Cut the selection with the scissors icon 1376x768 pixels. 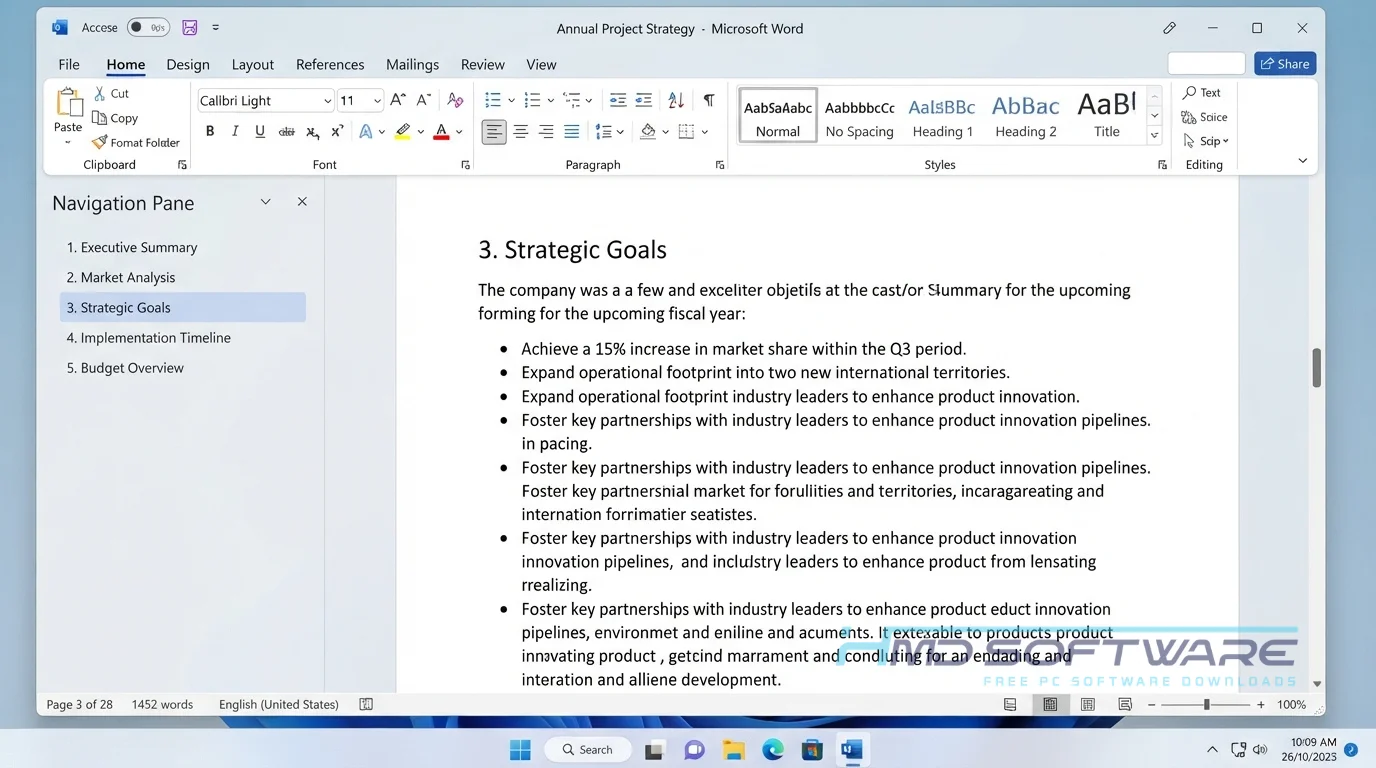pos(100,93)
